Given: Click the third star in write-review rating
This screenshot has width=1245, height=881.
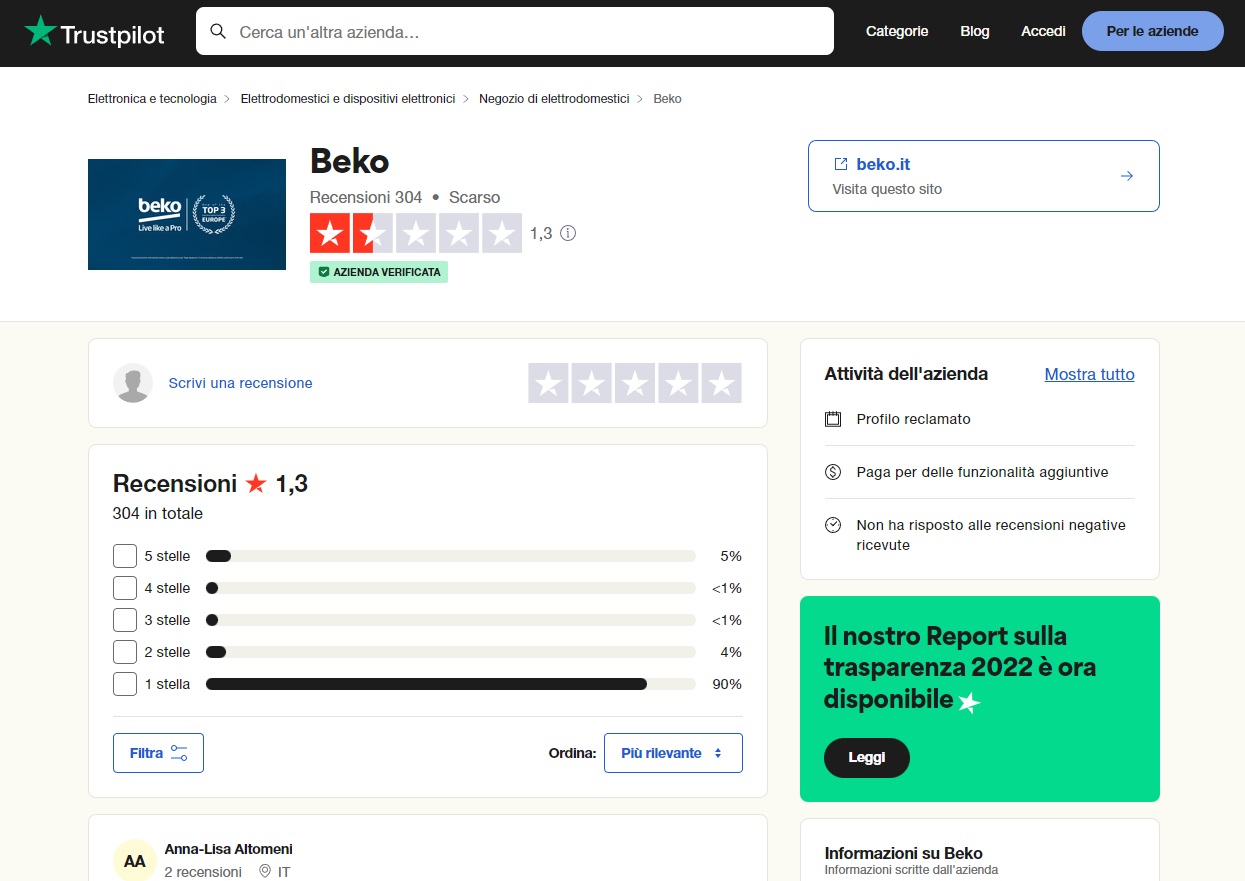Looking at the screenshot, I should [635, 383].
